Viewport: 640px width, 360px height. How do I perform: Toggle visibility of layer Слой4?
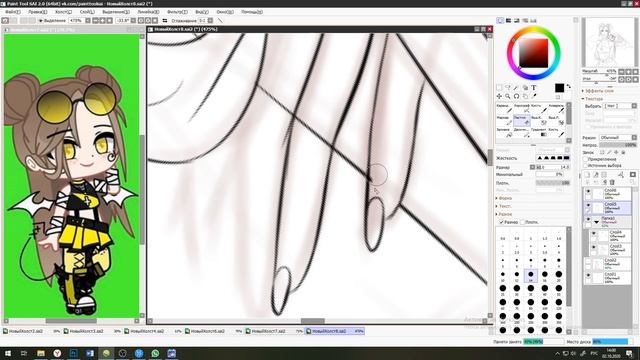(x=594, y=234)
